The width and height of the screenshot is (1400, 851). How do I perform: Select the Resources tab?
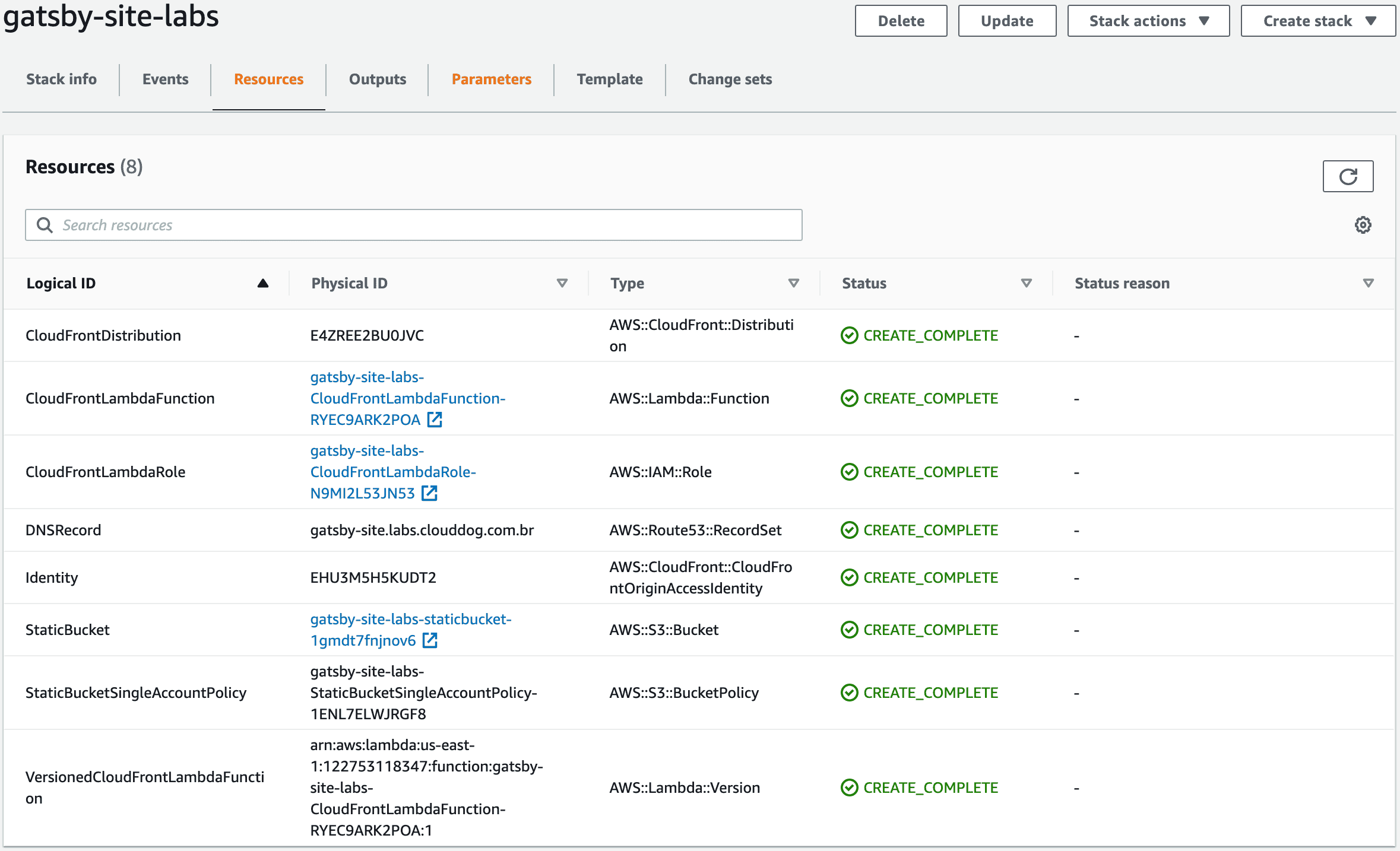(268, 79)
